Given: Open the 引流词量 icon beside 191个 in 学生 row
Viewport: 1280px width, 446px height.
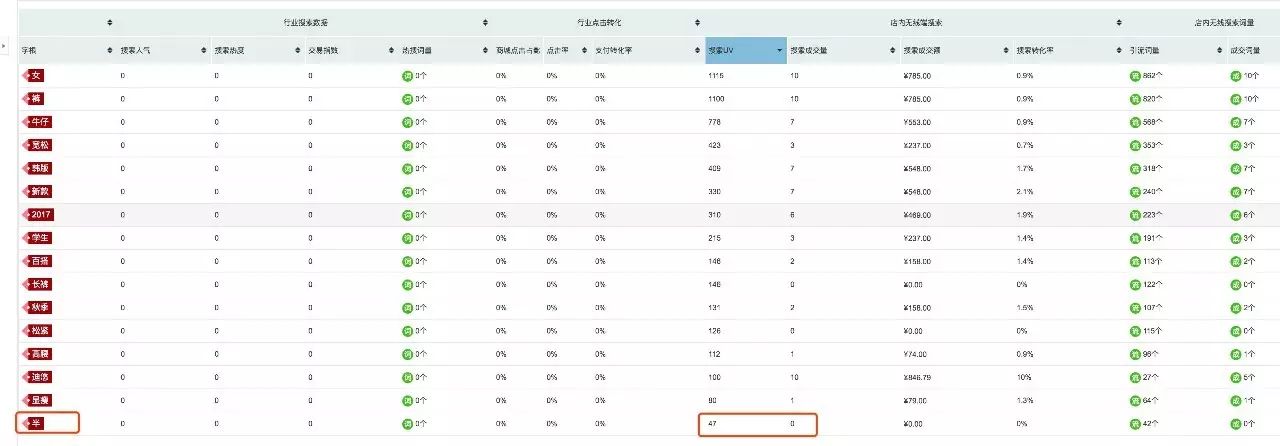Looking at the screenshot, I should coord(1136,238).
